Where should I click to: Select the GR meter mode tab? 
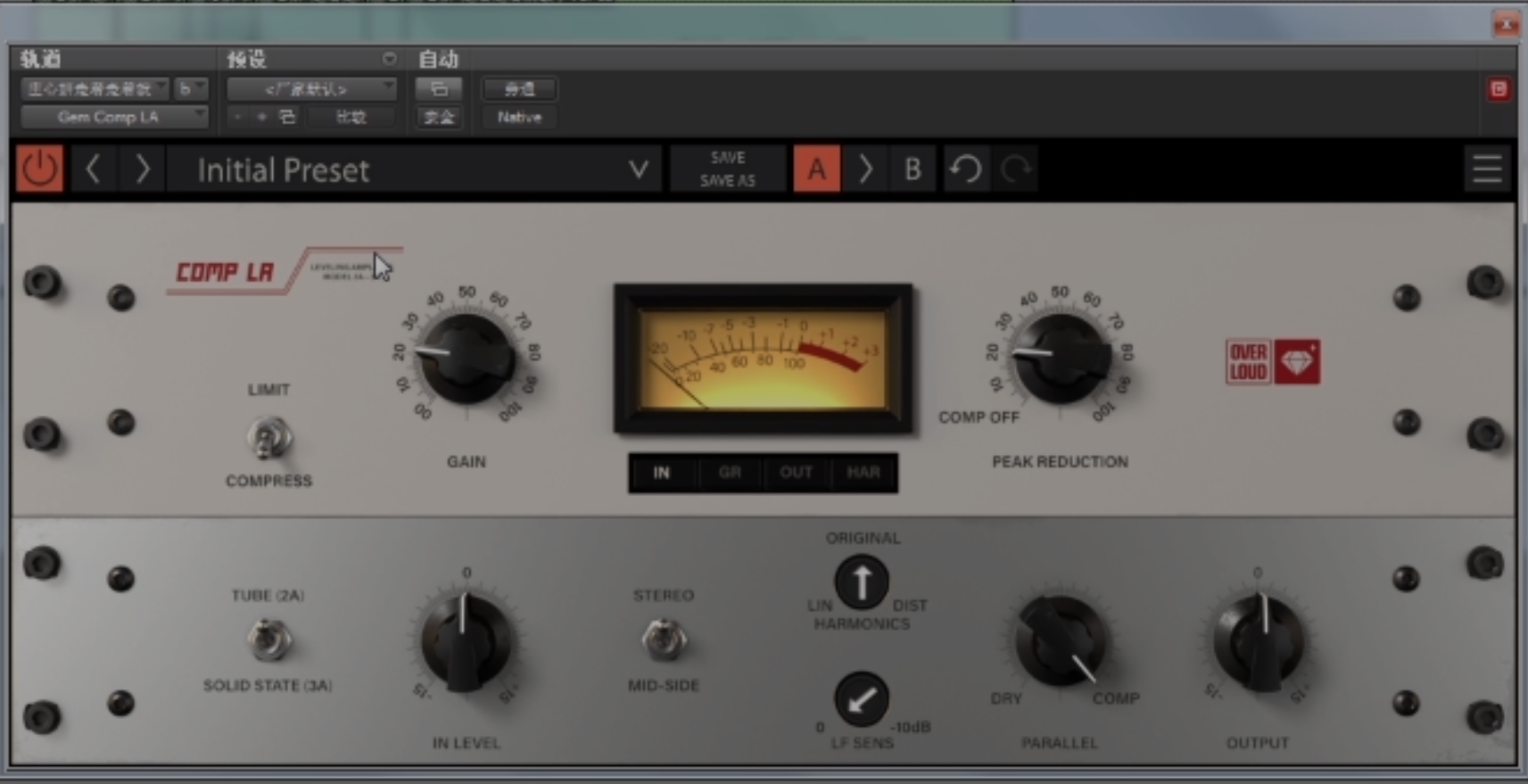[730, 473]
